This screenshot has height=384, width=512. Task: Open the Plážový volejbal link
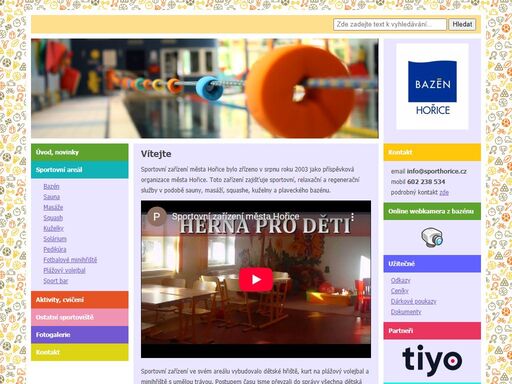tap(64, 270)
